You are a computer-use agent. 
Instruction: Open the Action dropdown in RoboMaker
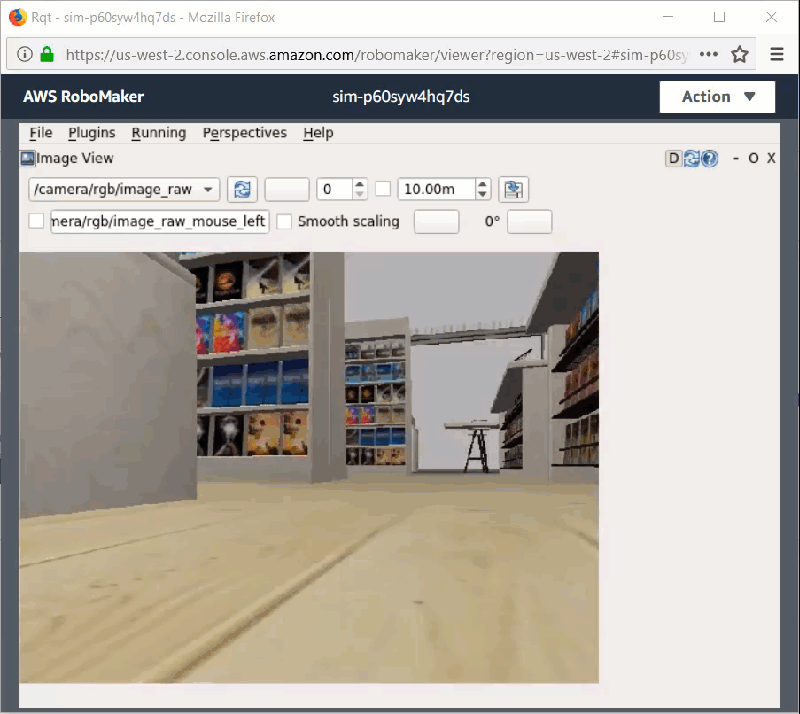pyautogui.click(x=717, y=97)
